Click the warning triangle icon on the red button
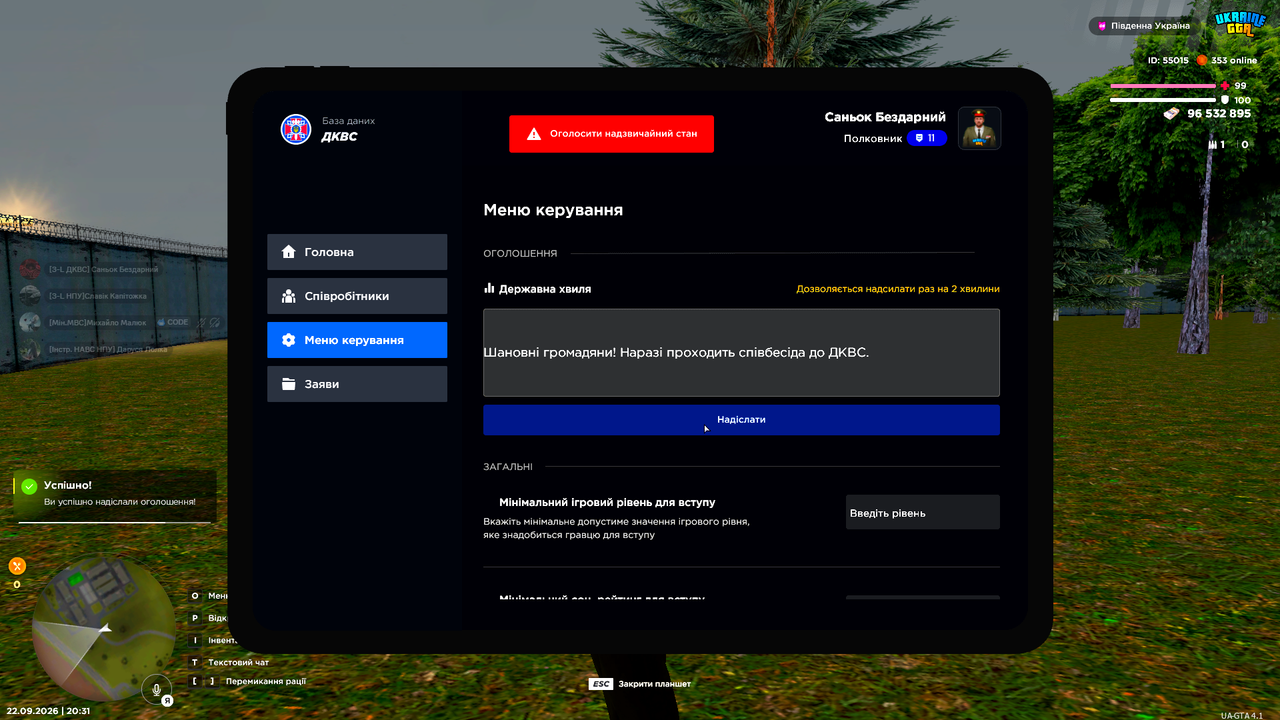 (x=534, y=134)
